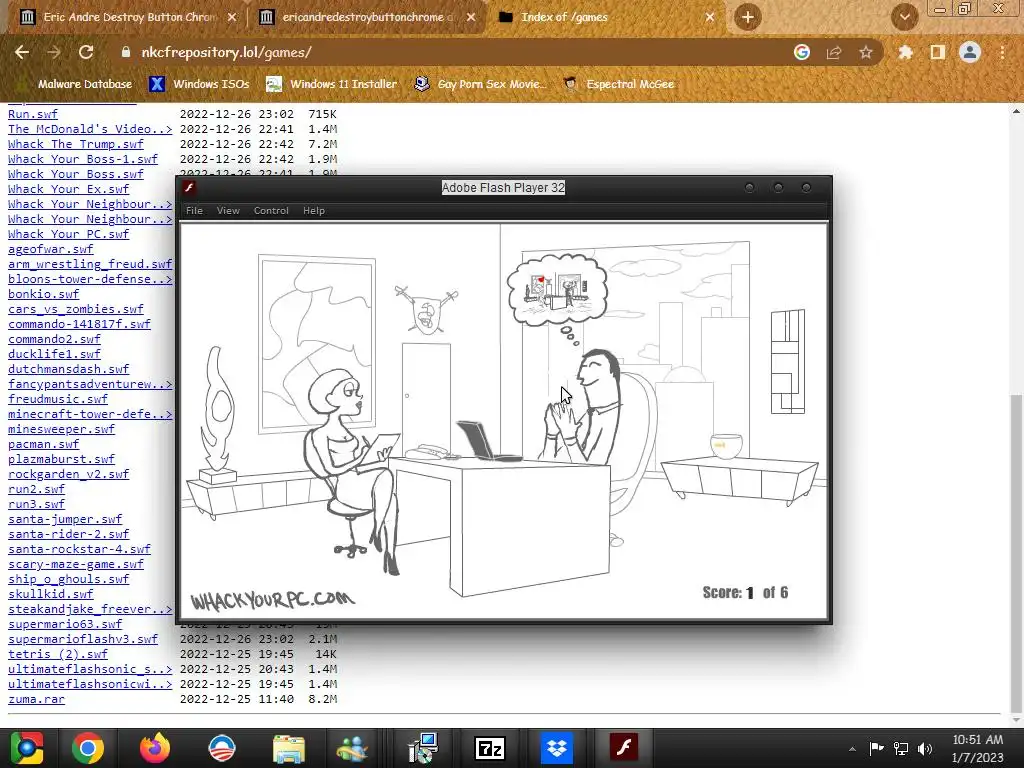Close the Eric Andre Destroy Button tab
Image resolution: width=1024 pixels, height=768 pixels.
coord(232,17)
